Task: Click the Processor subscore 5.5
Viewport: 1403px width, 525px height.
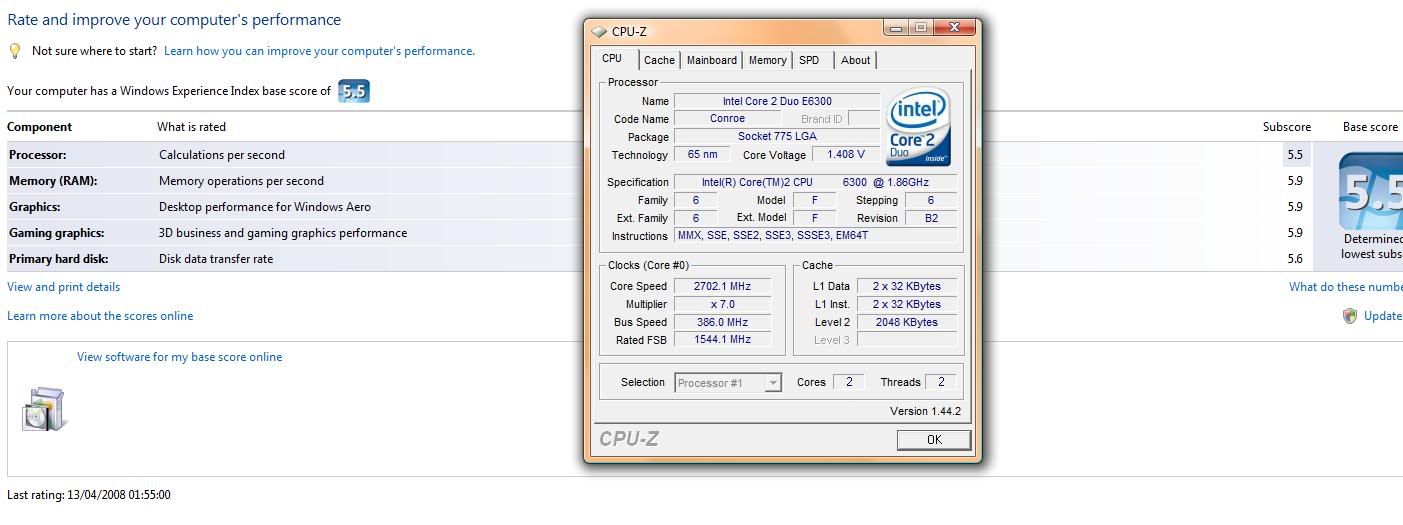Action: pyautogui.click(x=1295, y=155)
